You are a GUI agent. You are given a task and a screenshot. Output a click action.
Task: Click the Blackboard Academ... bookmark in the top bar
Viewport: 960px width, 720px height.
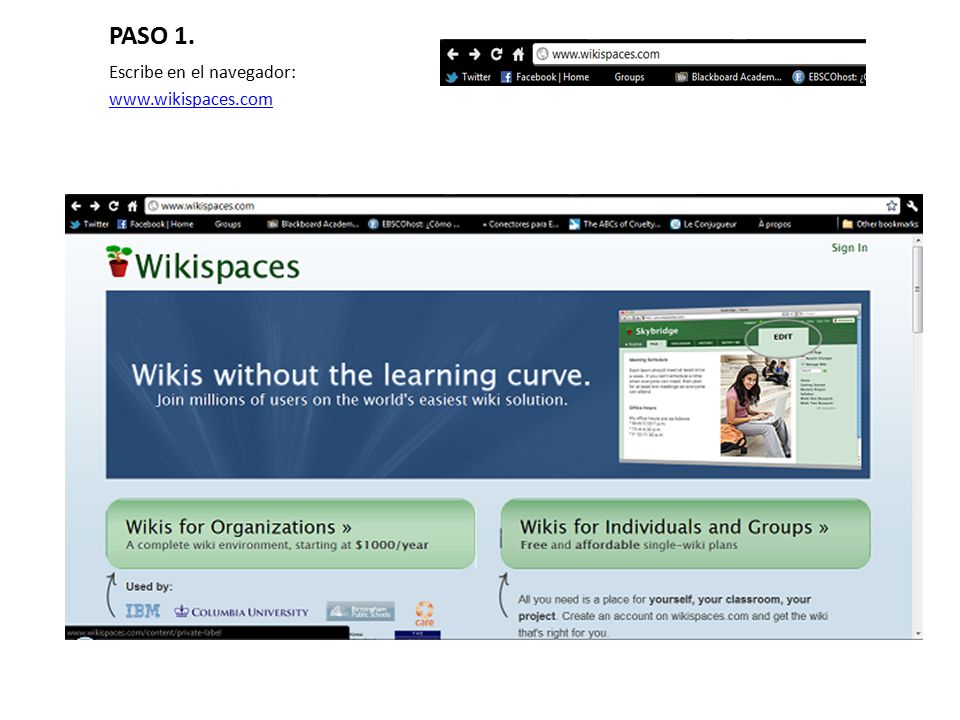[729, 77]
